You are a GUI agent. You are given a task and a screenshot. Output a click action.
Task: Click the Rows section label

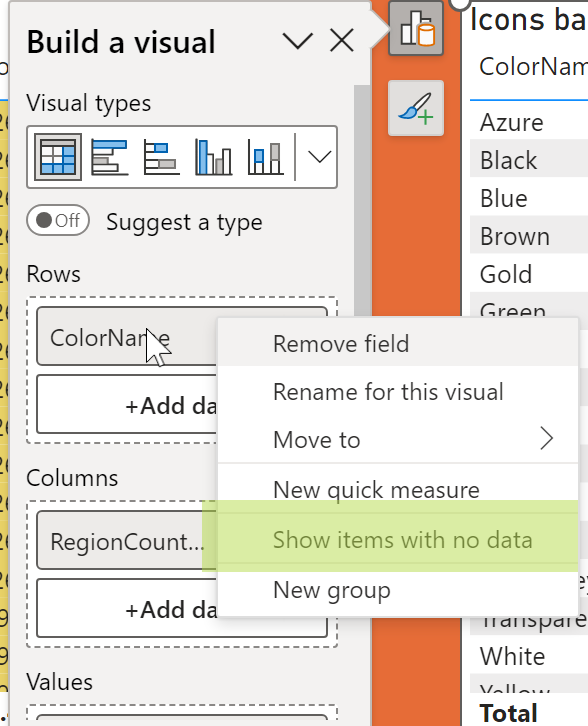click(53, 274)
